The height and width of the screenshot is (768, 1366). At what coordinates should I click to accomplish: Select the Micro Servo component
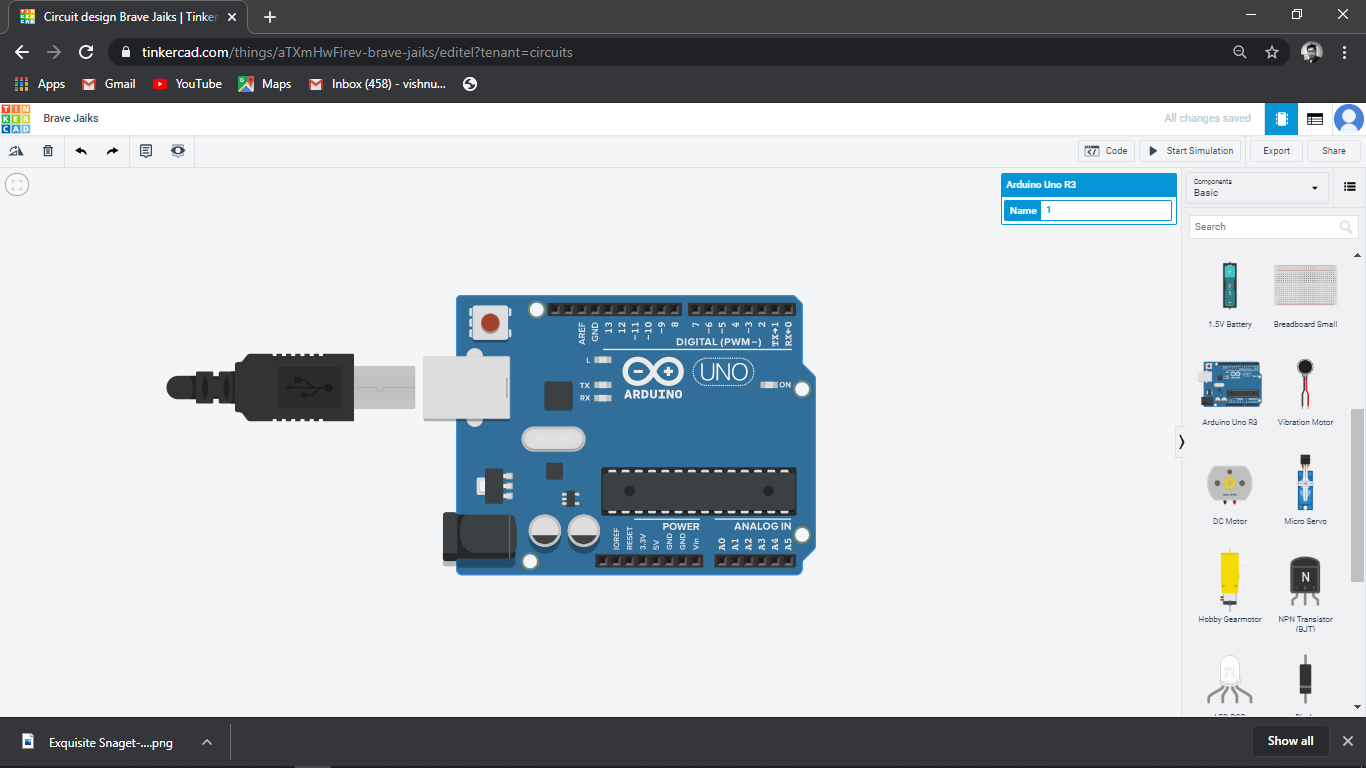pyautogui.click(x=1305, y=485)
